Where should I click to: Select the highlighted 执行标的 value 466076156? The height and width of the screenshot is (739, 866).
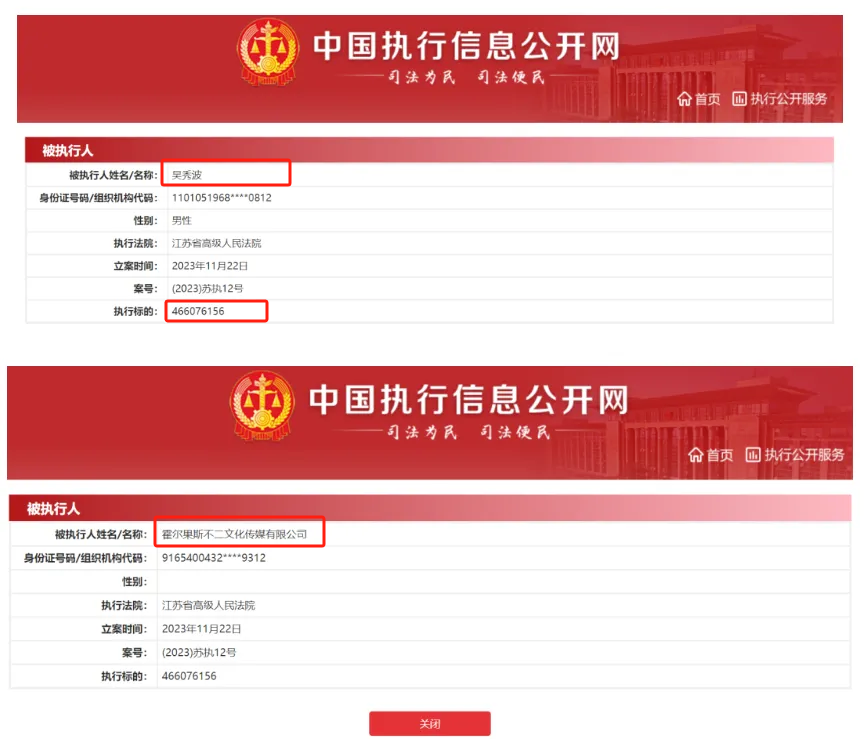(x=198, y=311)
